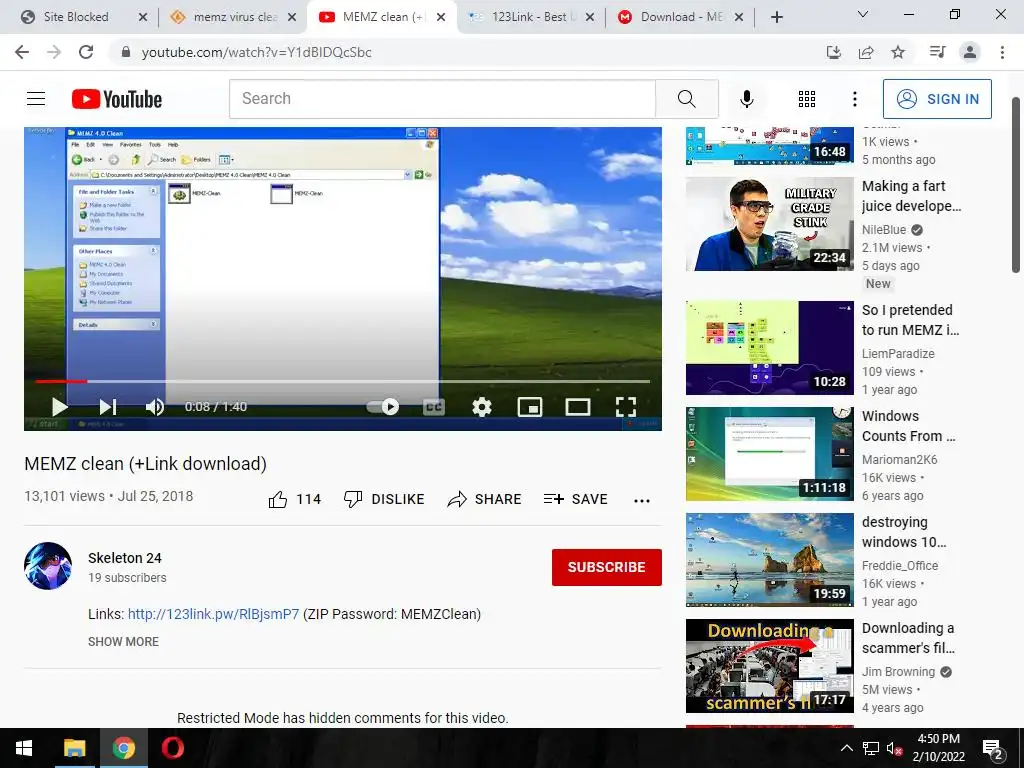Bookmark this page with the star icon
The image size is (1024, 768).
[x=898, y=52]
